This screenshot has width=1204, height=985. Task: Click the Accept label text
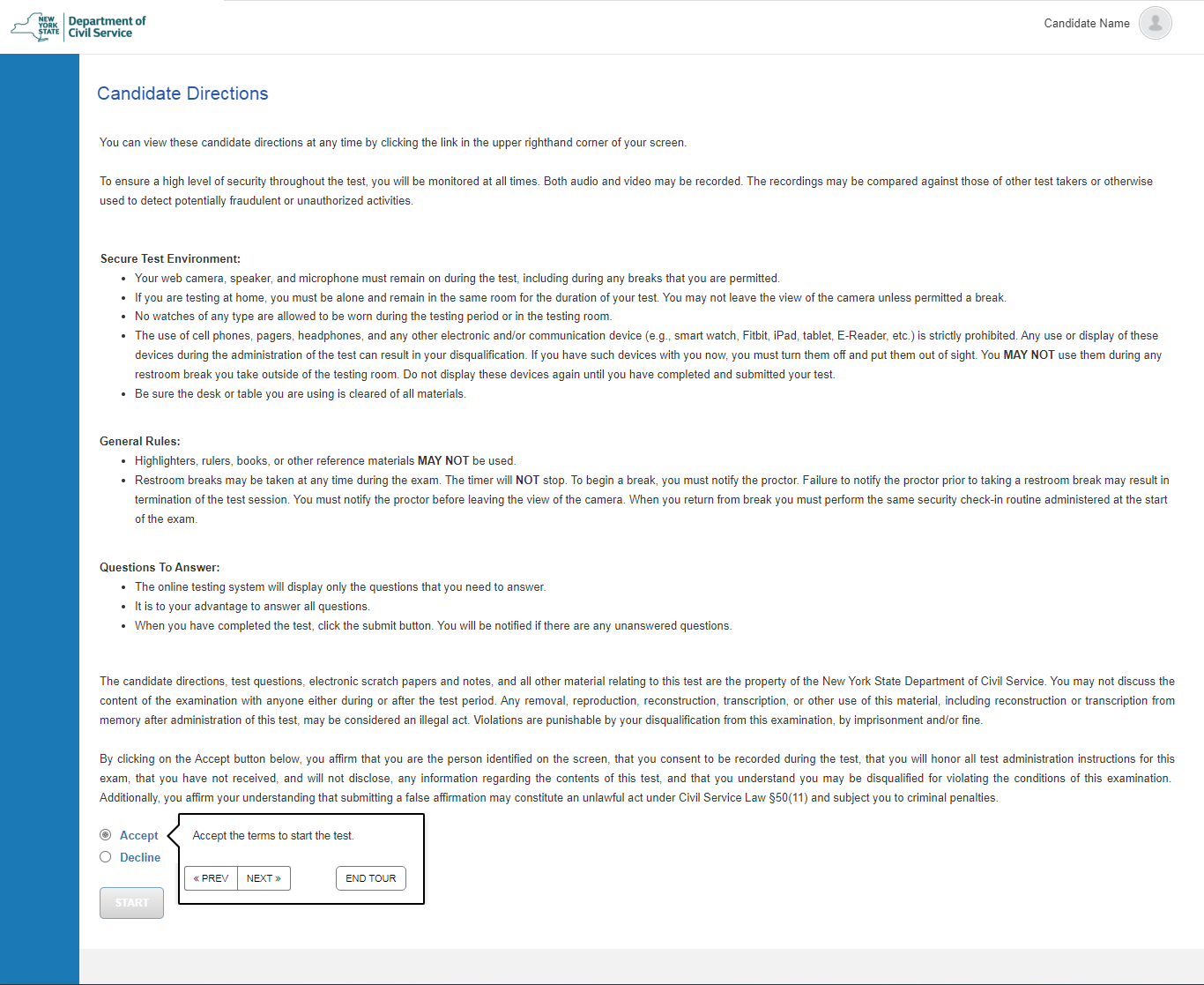pos(138,835)
